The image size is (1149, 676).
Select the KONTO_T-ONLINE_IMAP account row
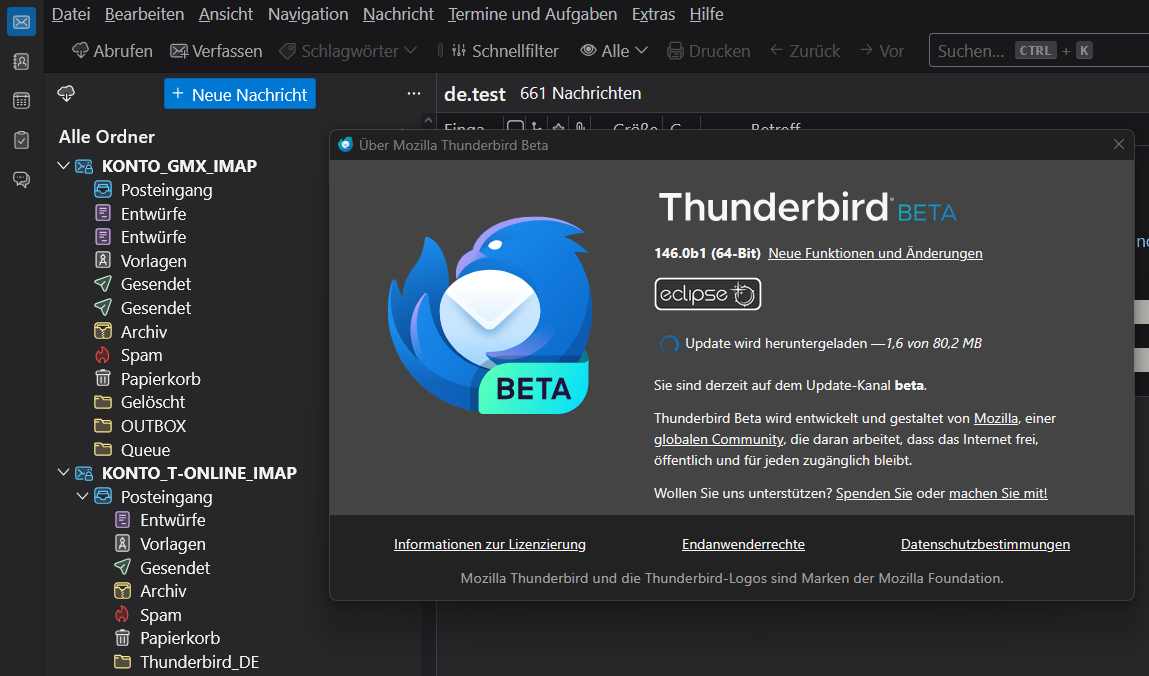tap(199, 472)
